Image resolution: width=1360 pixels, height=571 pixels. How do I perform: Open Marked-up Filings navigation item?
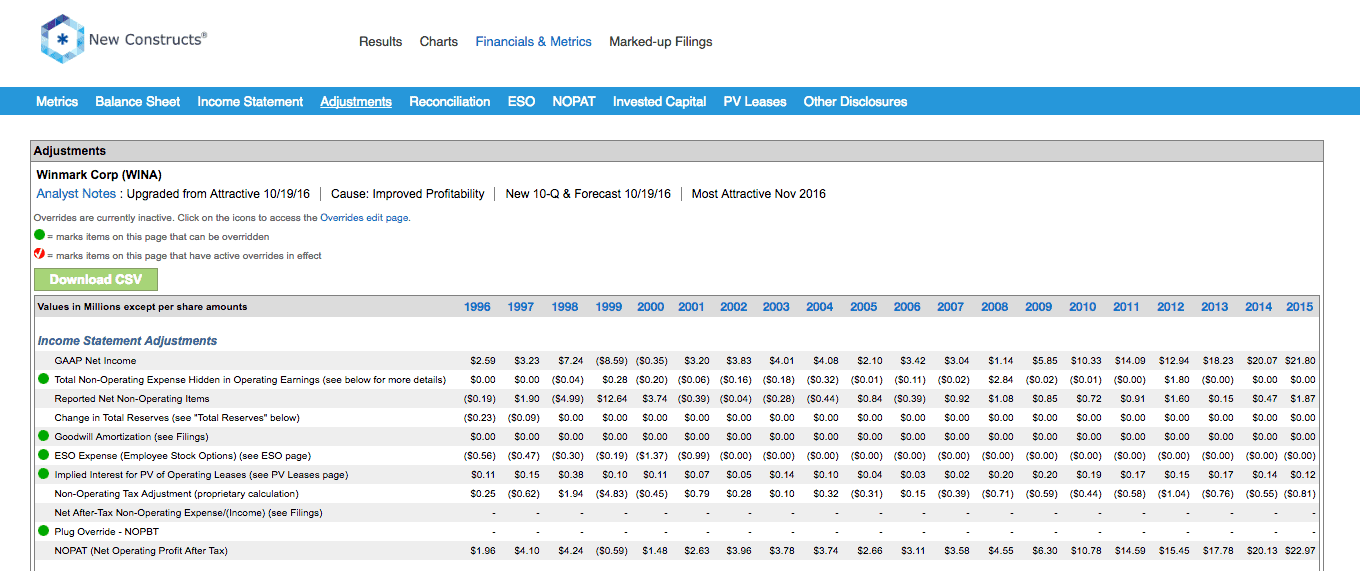(x=661, y=42)
